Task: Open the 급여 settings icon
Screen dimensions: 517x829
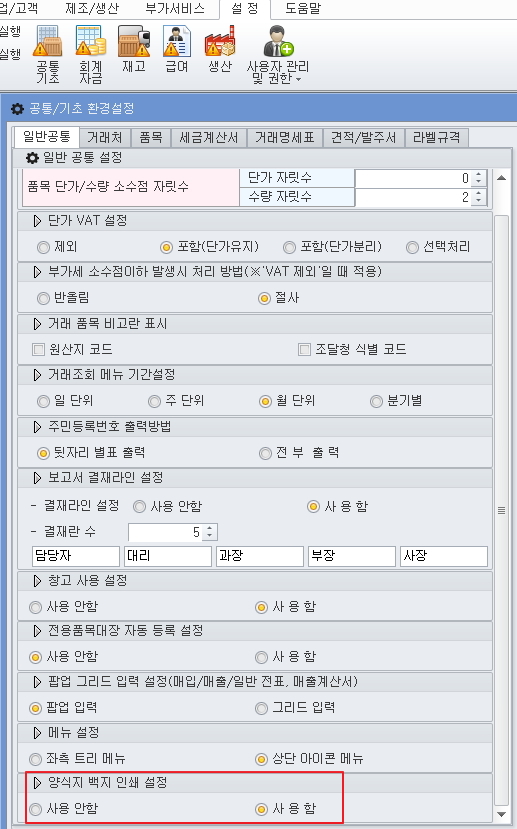Action: [177, 49]
